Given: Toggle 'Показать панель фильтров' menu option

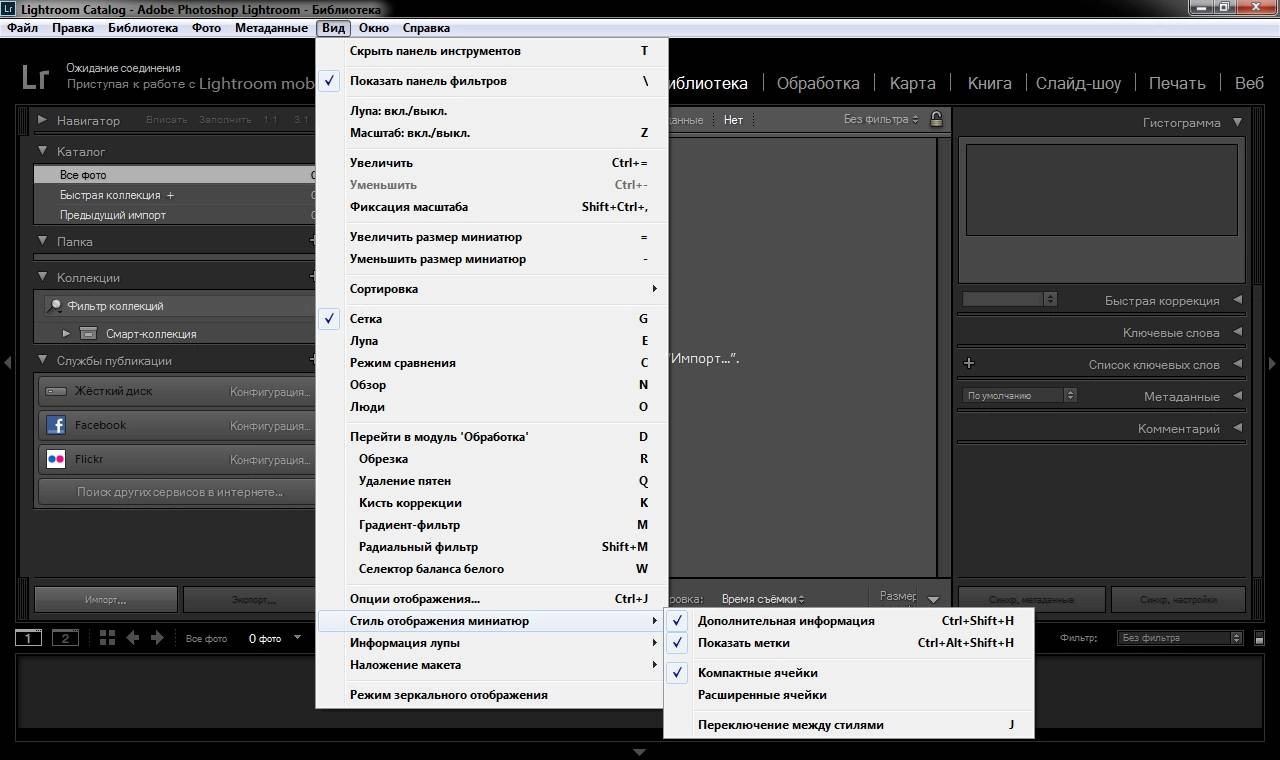Looking at the screenshot, I should [492, 81].
